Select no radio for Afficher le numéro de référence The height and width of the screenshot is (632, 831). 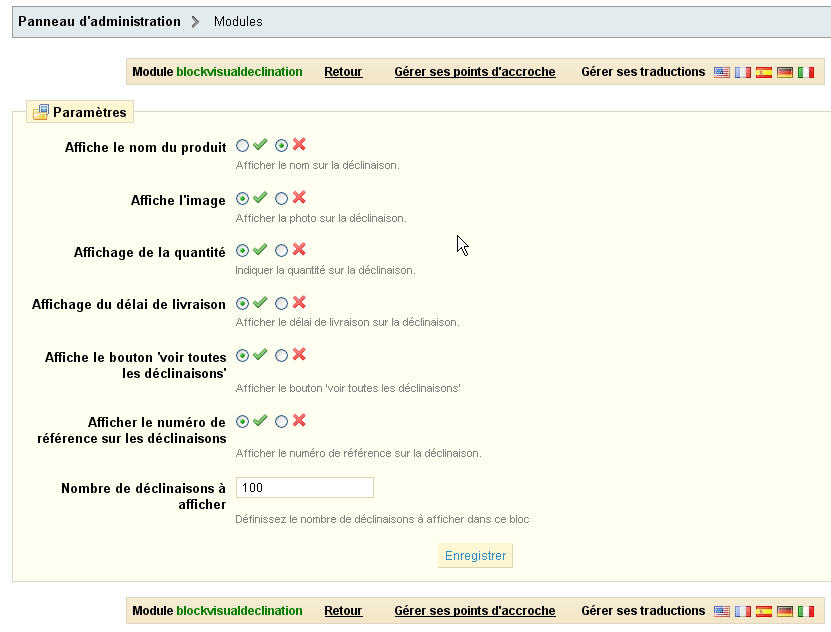(281, 422)
